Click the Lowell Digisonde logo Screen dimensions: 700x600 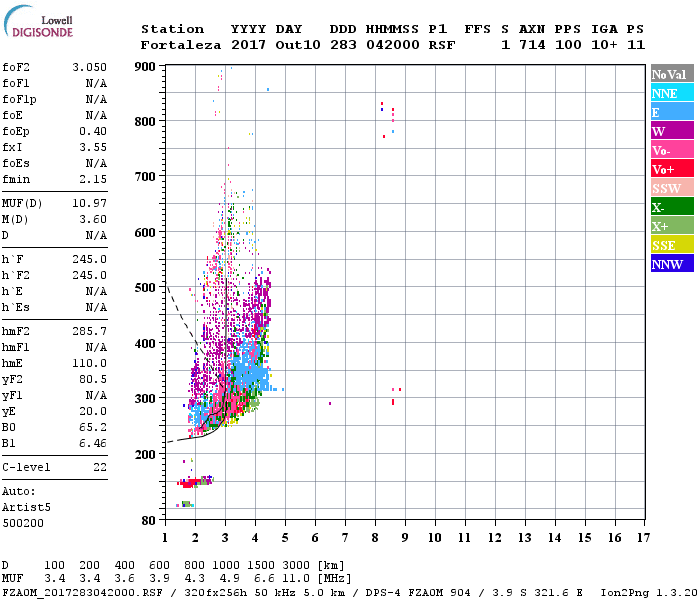pos(38,22)
